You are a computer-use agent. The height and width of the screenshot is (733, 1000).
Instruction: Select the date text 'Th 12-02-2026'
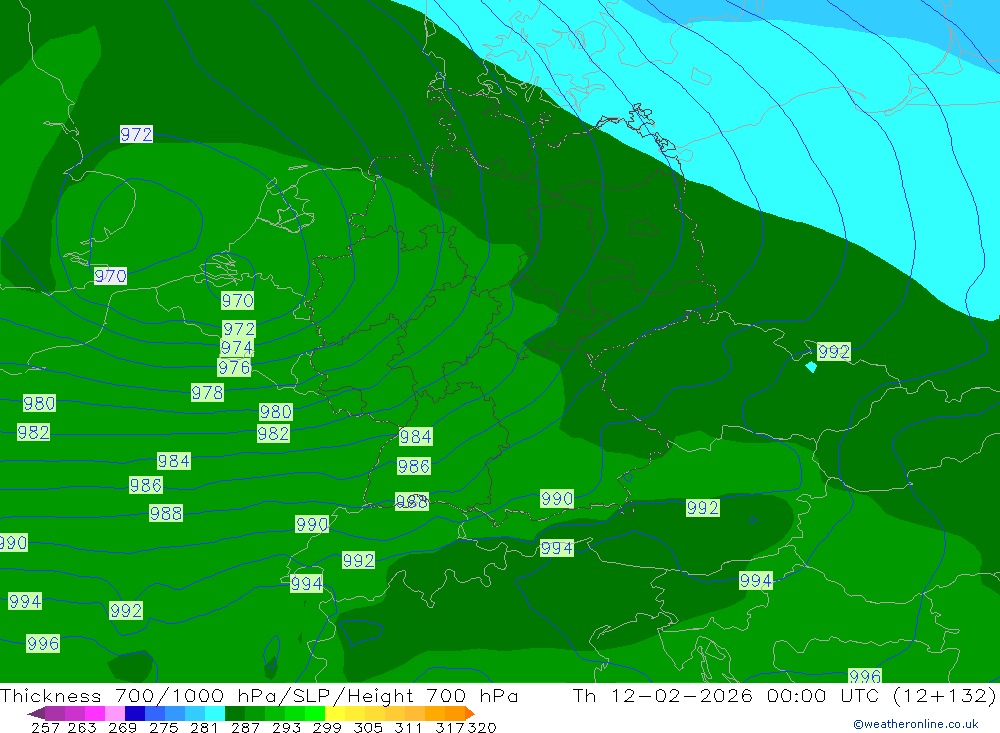click(x=663, y=695)
